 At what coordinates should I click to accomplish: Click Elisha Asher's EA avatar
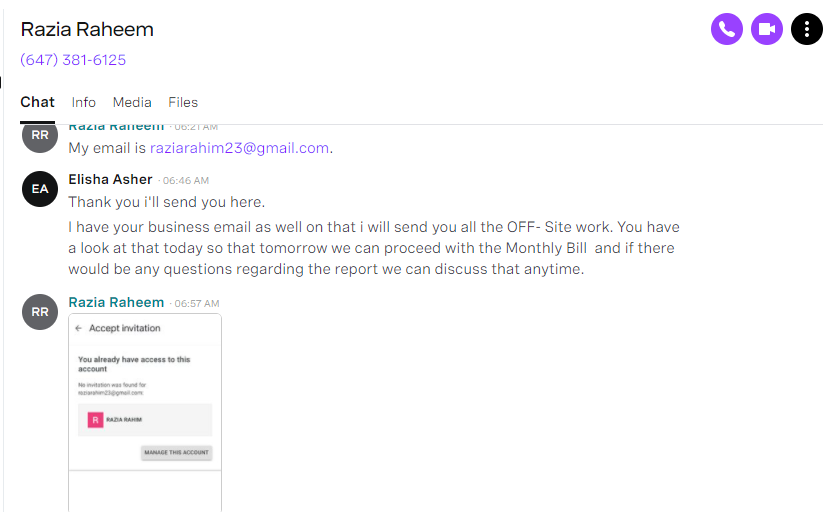[x=40, y=189]
